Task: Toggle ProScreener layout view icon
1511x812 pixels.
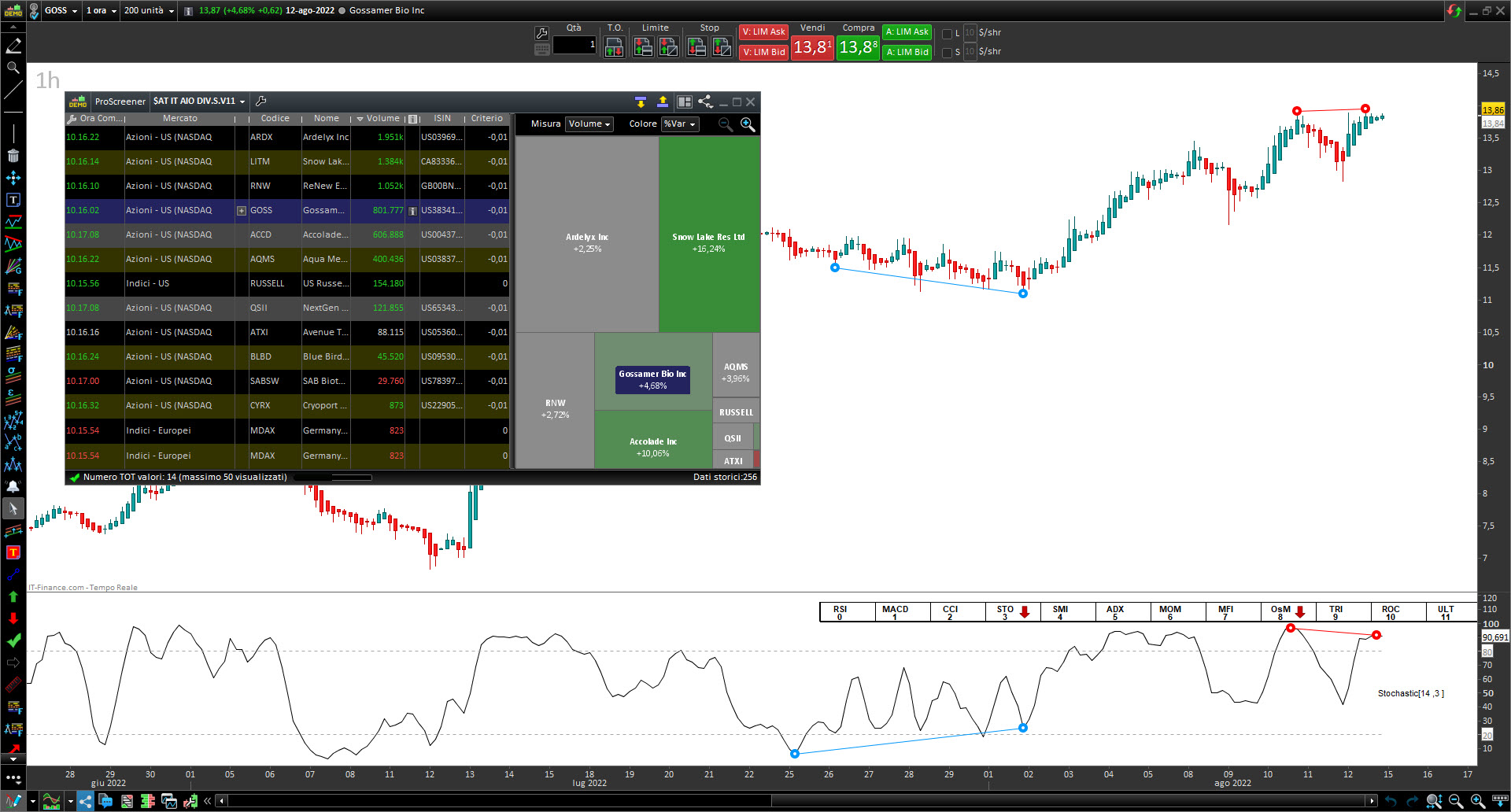Action: (x=685, y=101)
